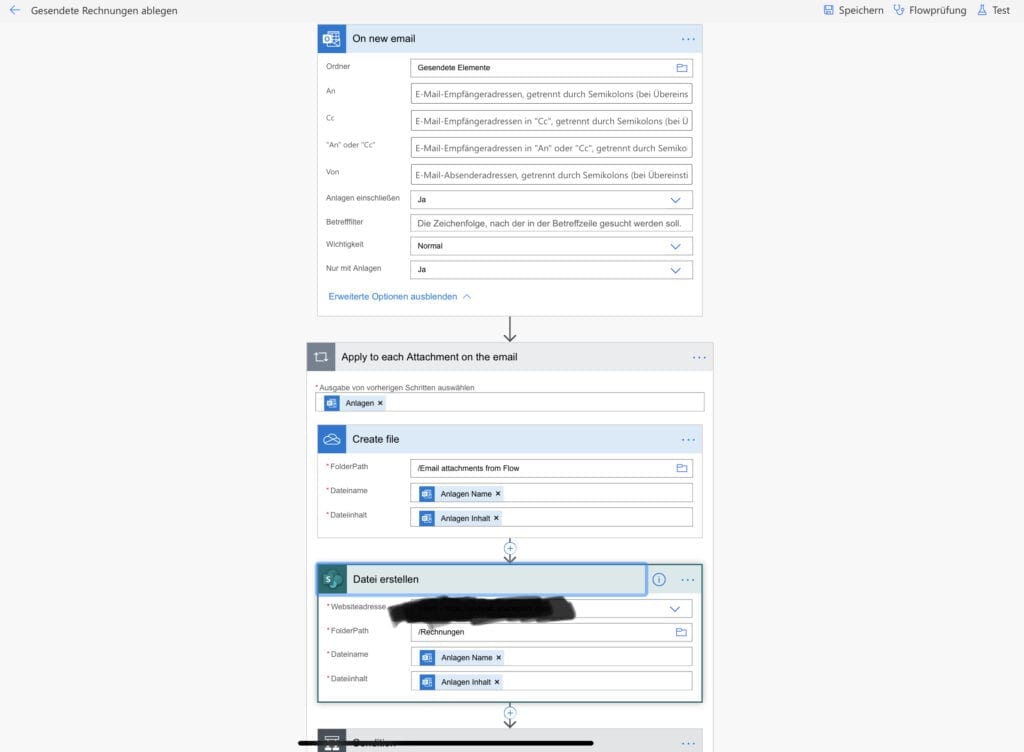The image size is (1024, 752).
Task: Start Test in top toolbar
Action: pyautogui.click(x=993, y=10)
